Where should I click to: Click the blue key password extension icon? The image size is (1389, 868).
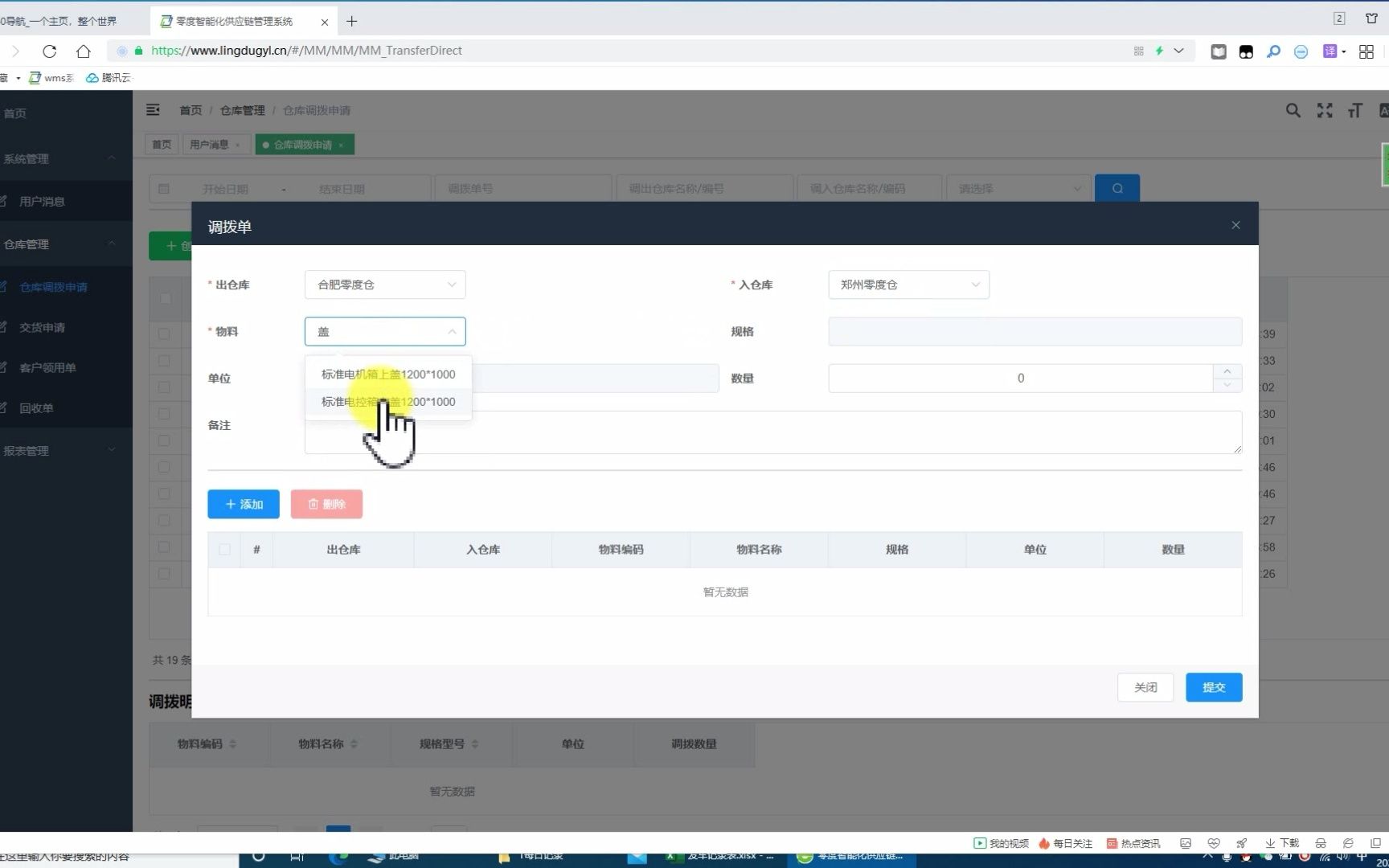tap(1273, 51)
